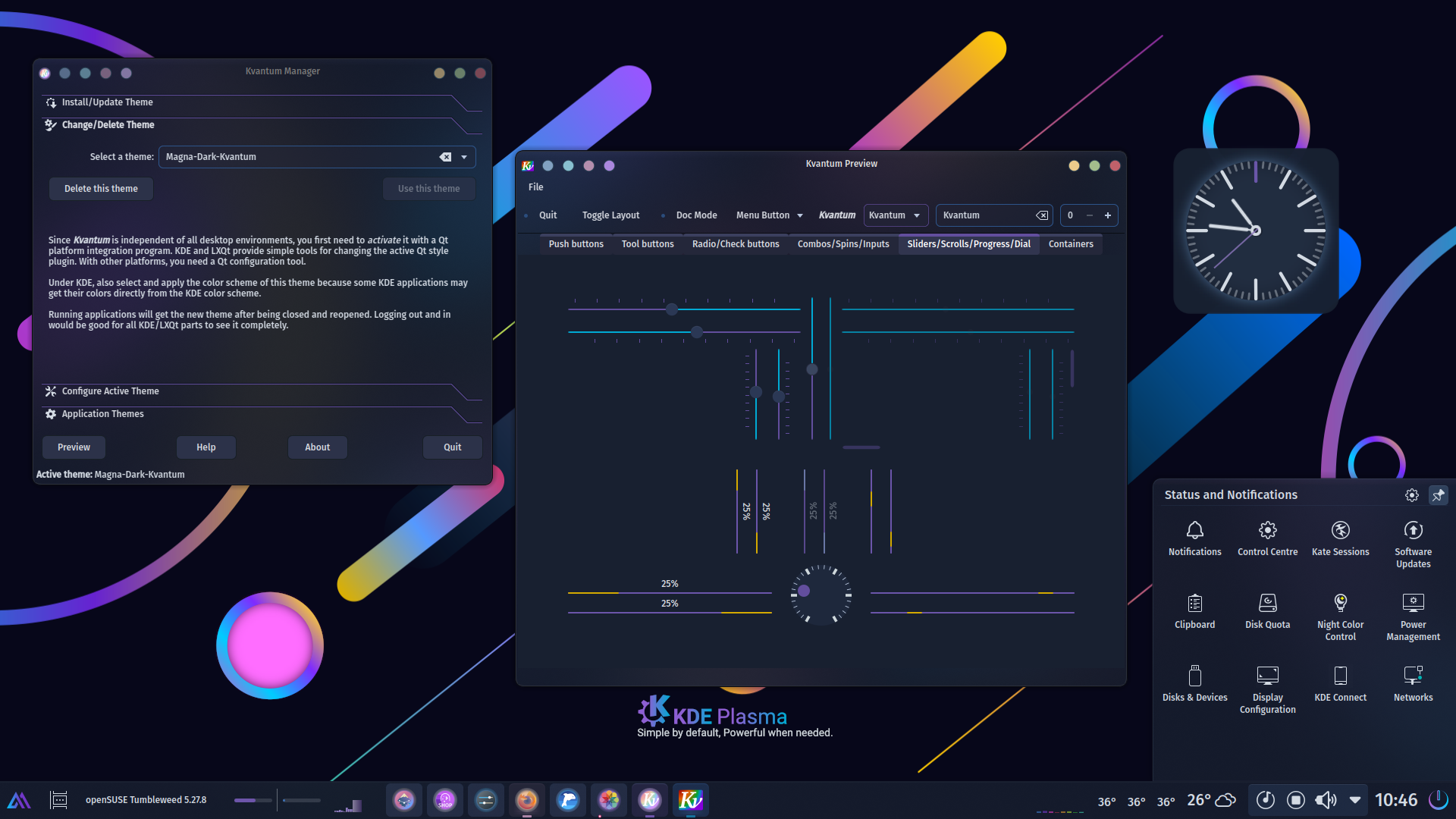Viewport: 1456px width, 819px height.
Task: Open Disks & Devices tray item
Action: pos(1194,685)
